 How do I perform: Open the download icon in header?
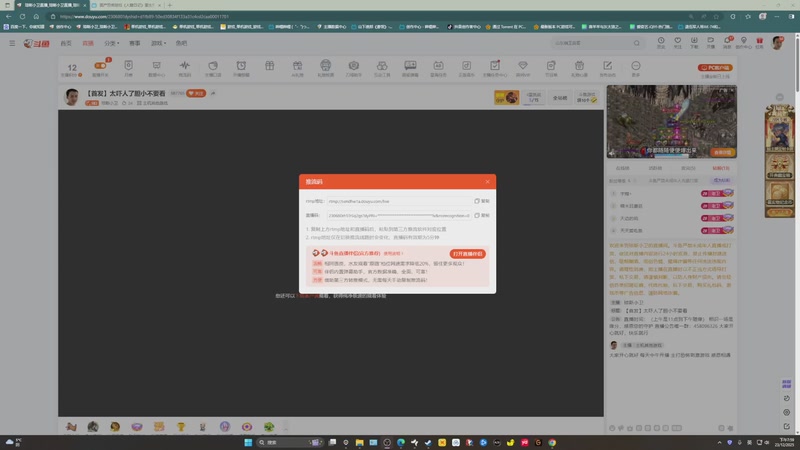point(694,40)
